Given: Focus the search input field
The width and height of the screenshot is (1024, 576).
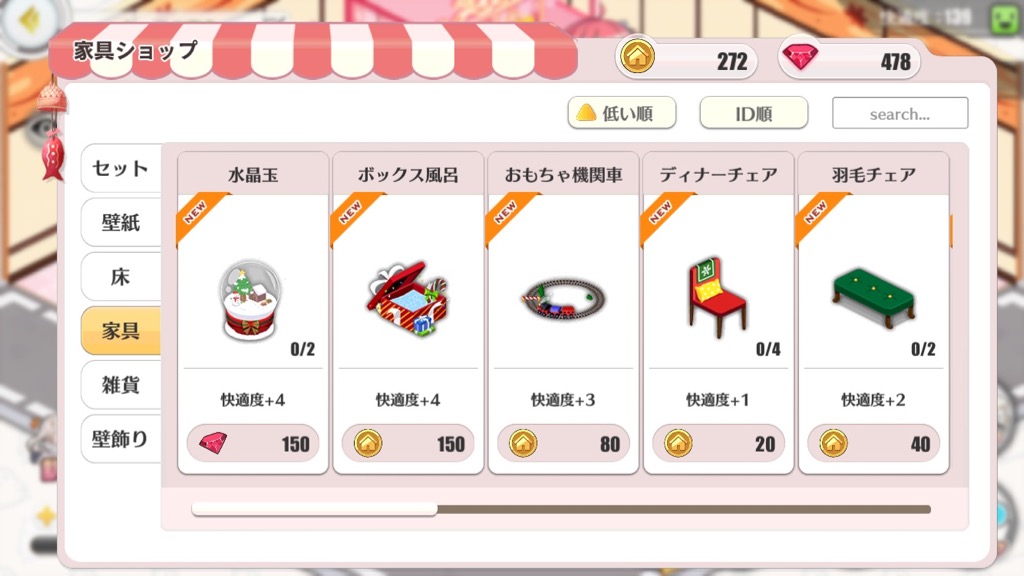Looking at the screenshot, I should (x=900, y=113).
